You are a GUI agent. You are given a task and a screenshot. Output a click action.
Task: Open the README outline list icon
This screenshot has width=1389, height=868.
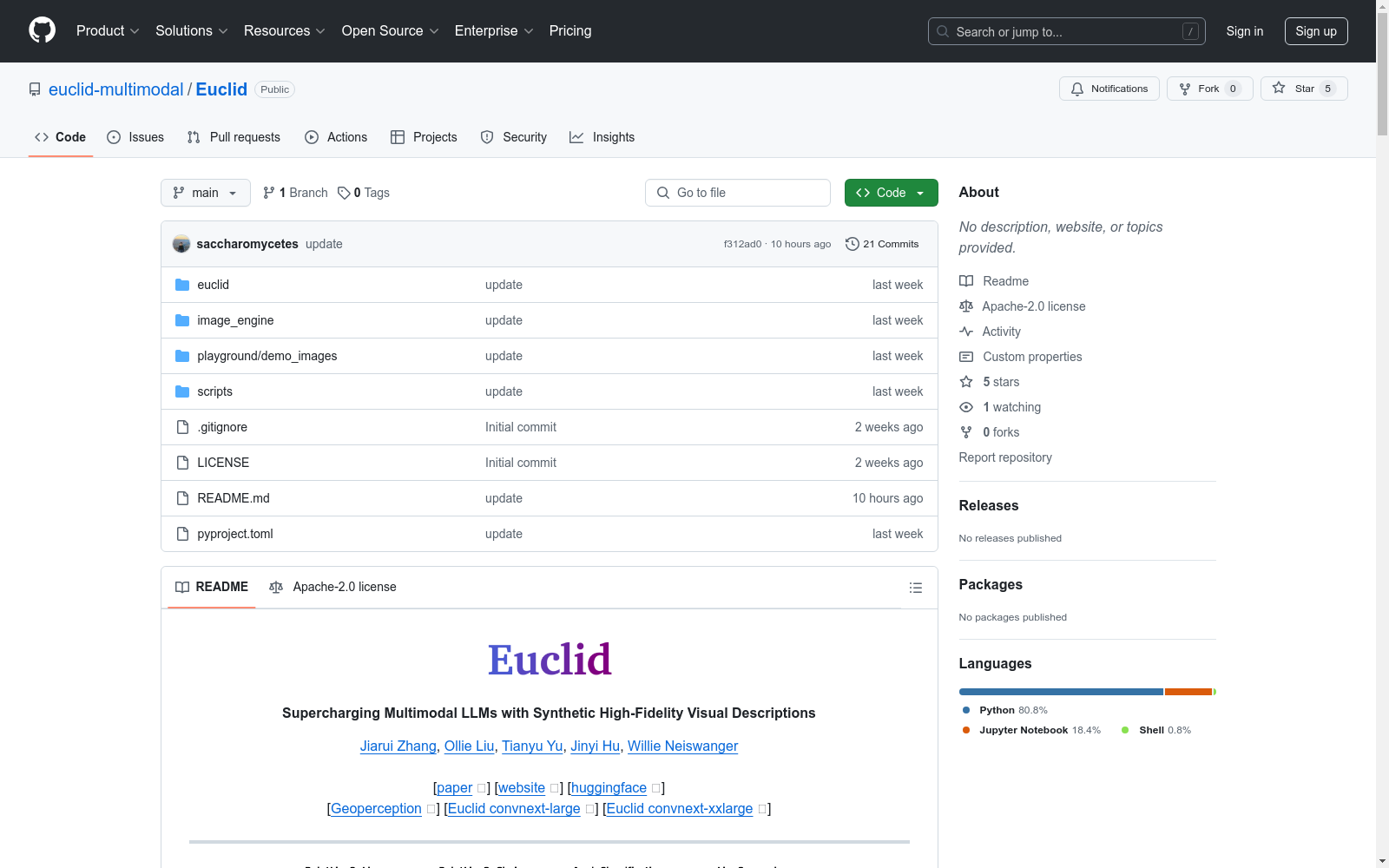[x=915, y=588]
